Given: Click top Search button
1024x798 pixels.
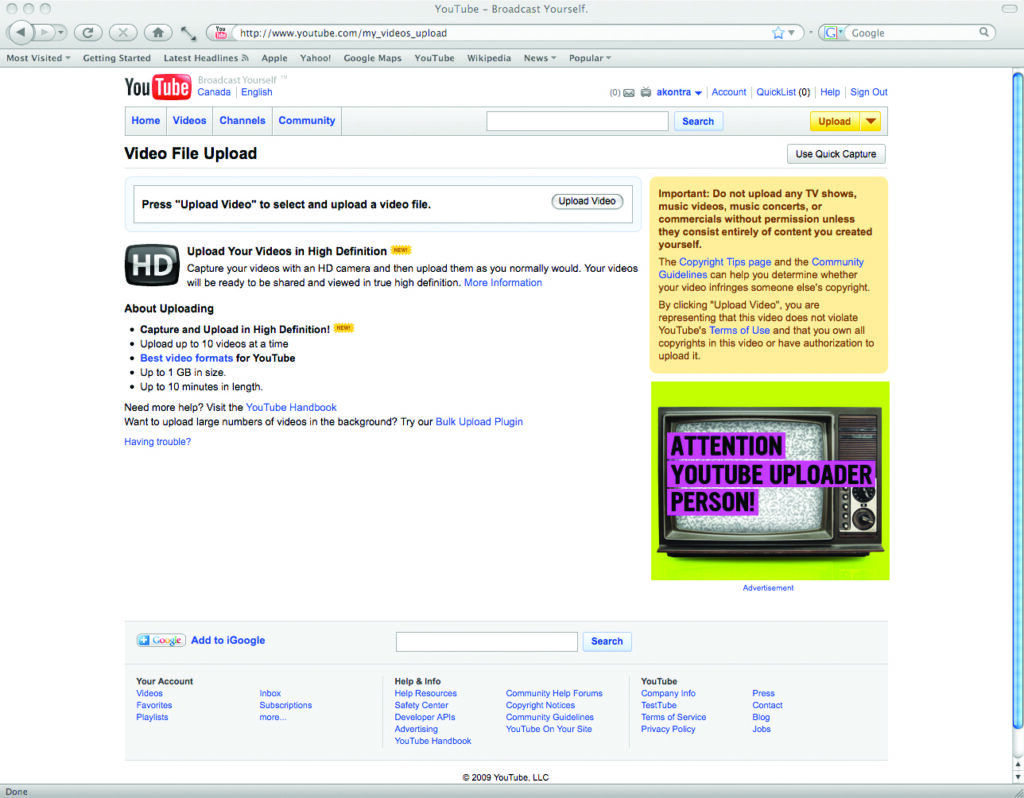Looking at the screenshot, I should tap(698, 121).
